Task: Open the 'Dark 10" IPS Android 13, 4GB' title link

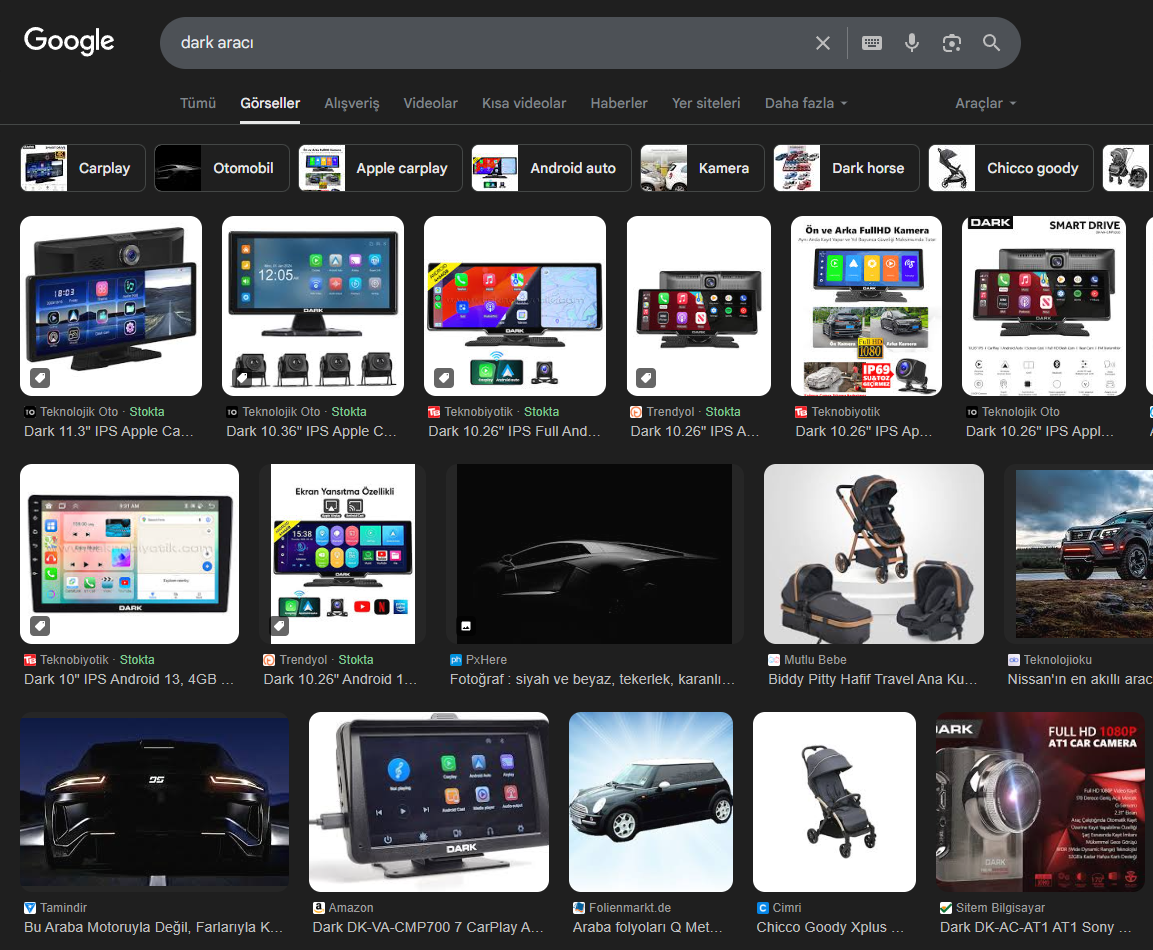Action: 129,679
